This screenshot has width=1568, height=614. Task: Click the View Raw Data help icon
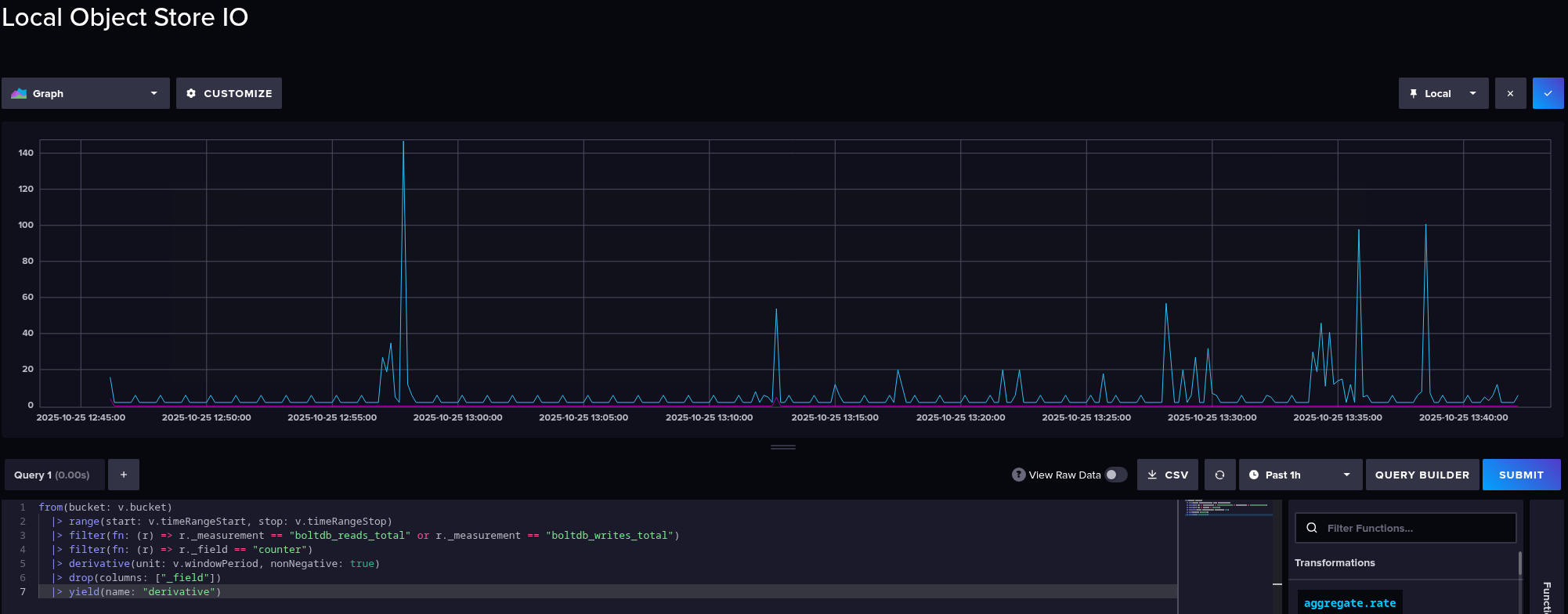pos(1018,475)
